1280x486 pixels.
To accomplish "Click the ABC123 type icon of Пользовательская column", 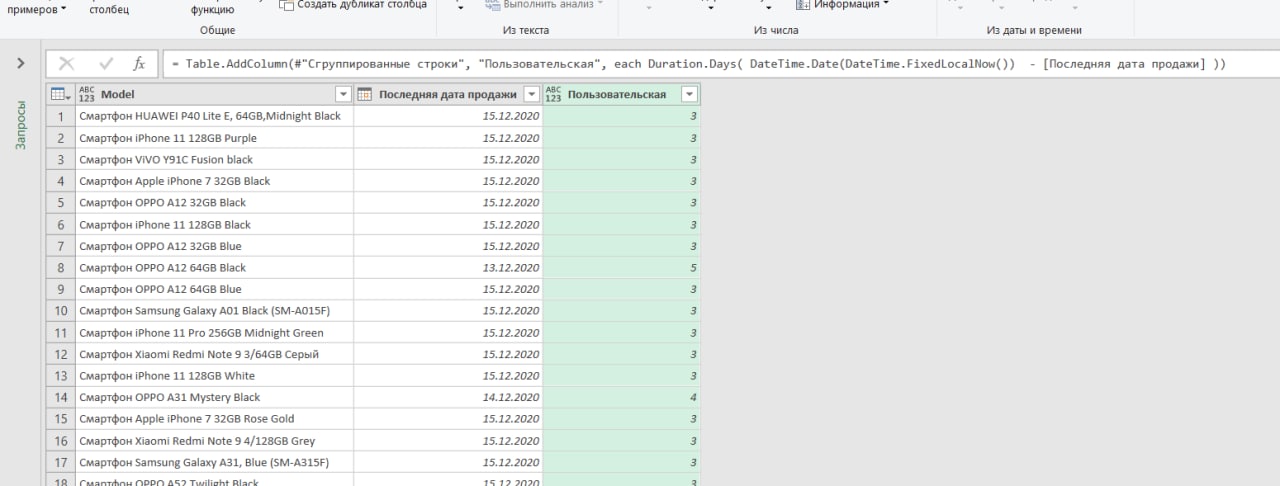I will tap(553, 94).
